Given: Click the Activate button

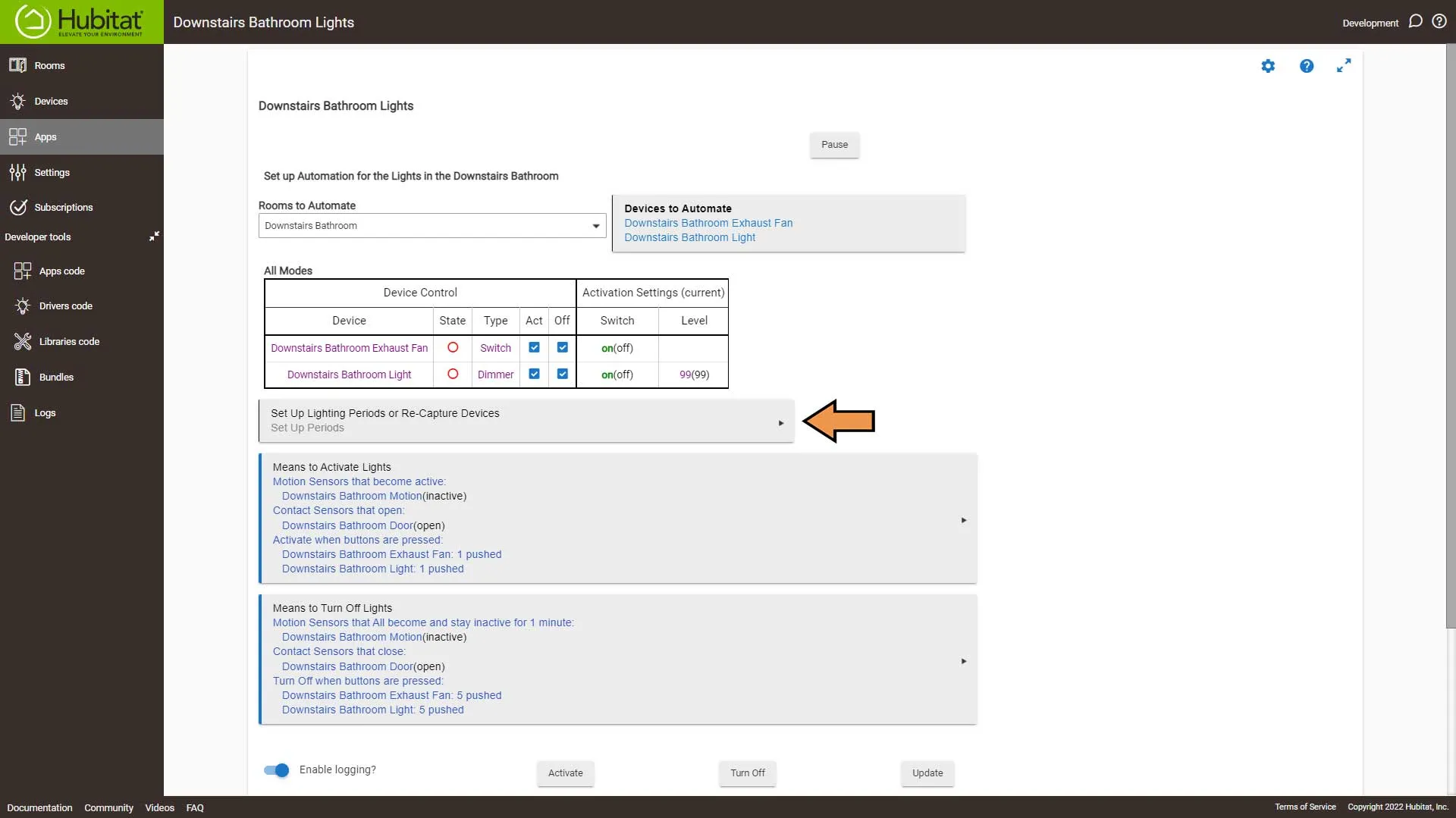Looking at the screenshot, I should coord(566,773).
